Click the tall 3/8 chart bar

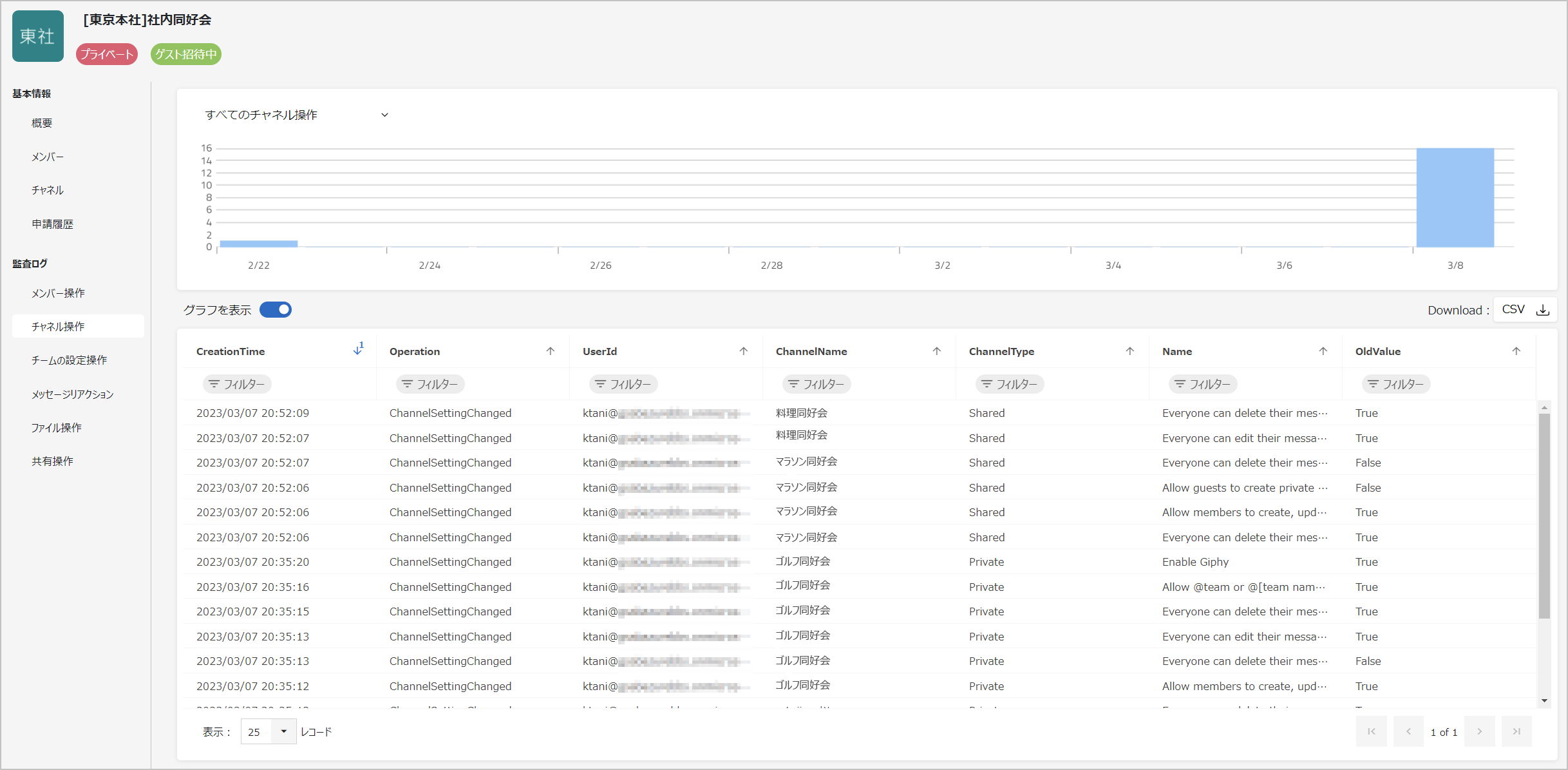[1455, 197]
